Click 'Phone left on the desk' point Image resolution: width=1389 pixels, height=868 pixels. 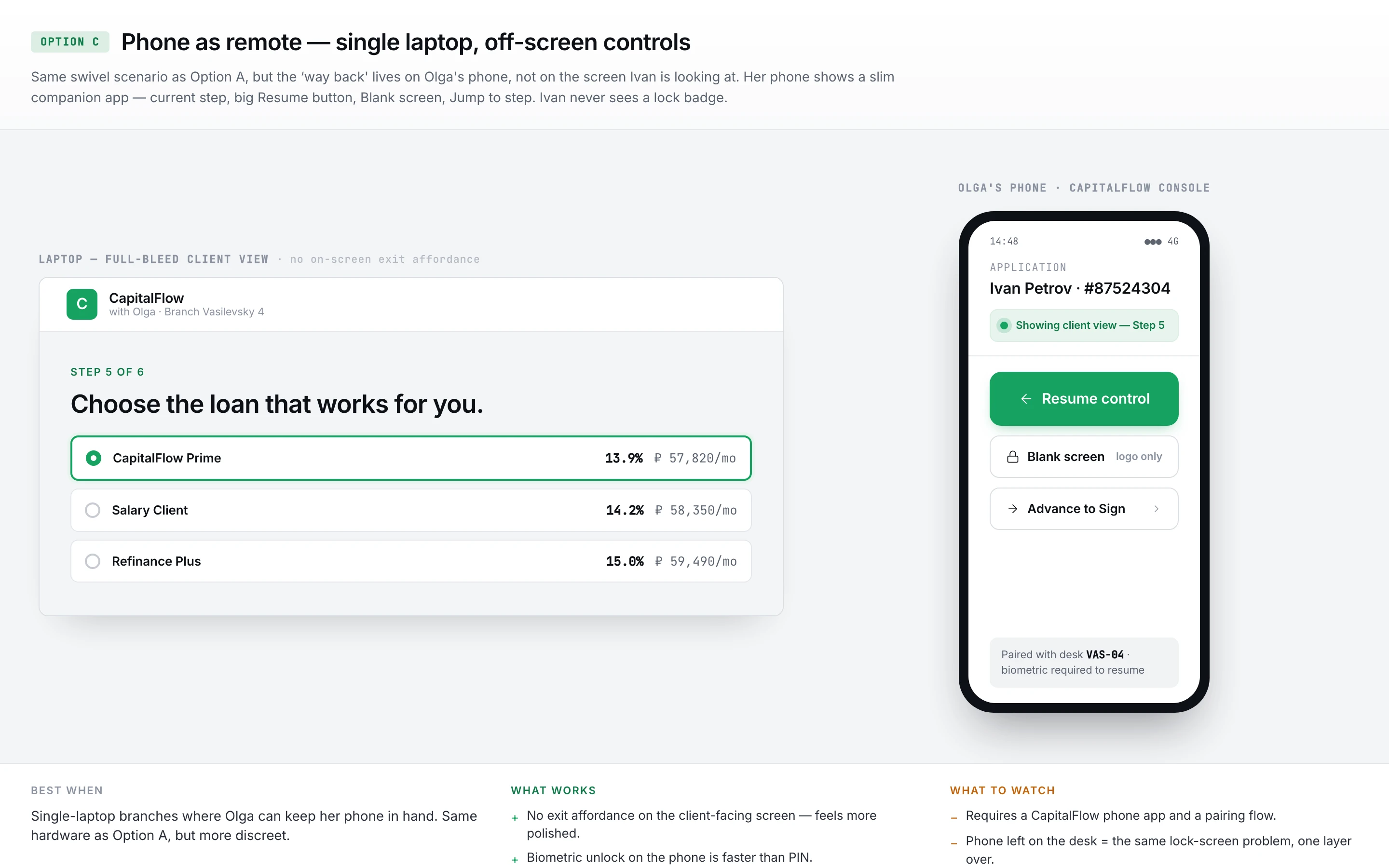click(x=1158, y=850)
